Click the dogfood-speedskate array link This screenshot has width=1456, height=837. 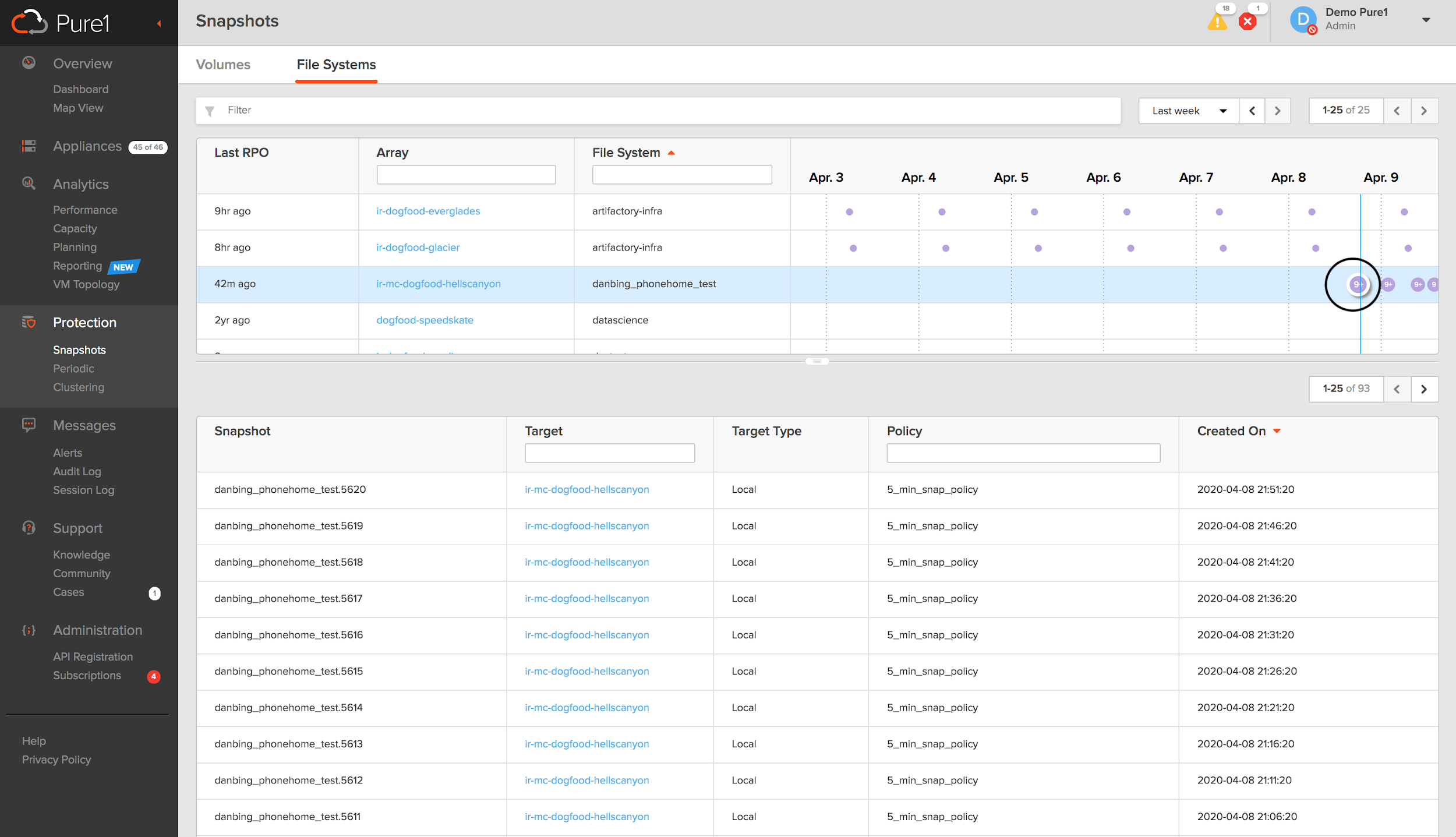coord(425,320)
